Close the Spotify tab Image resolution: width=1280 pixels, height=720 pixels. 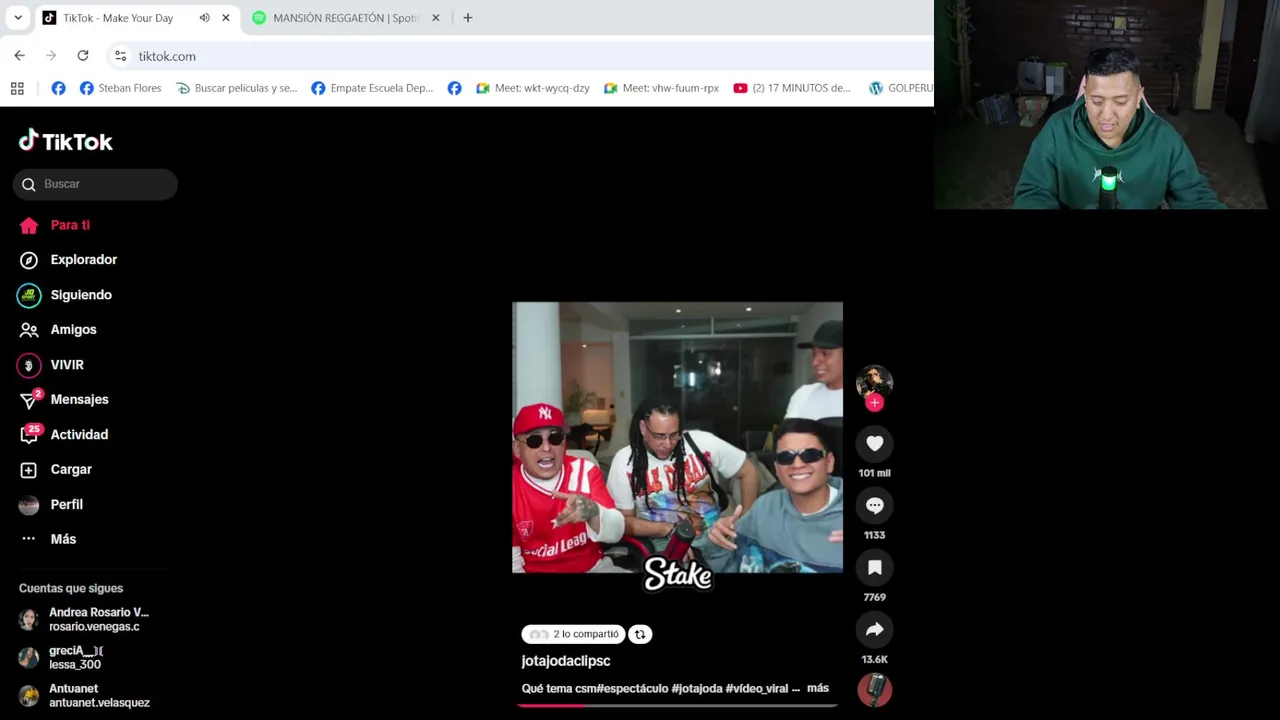435,18
